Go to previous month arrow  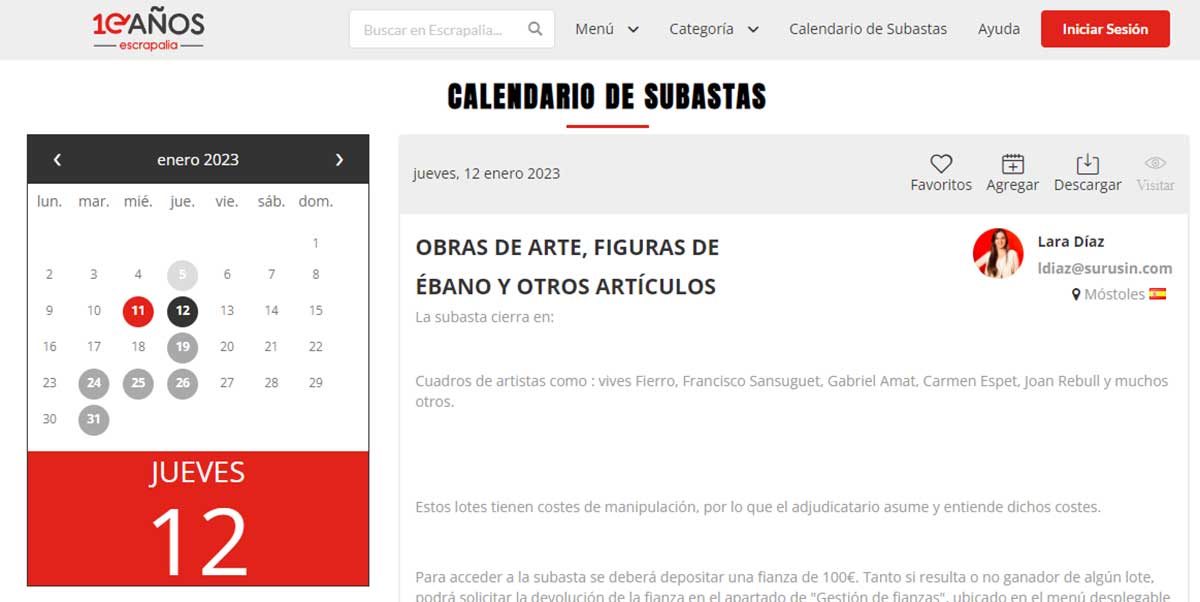(x=58, y=160)
